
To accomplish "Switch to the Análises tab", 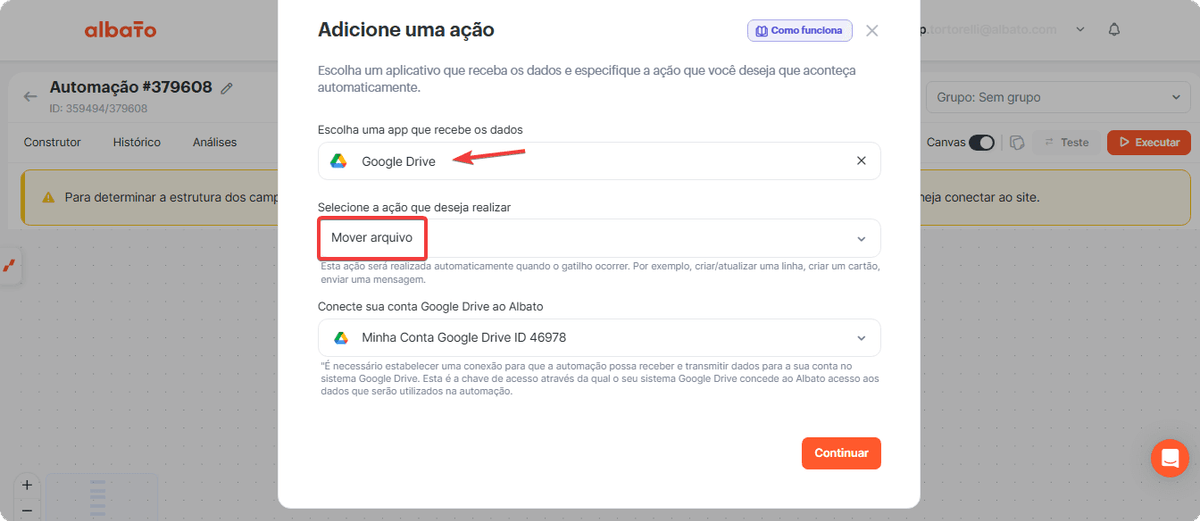I will click(x=215, y=142).
